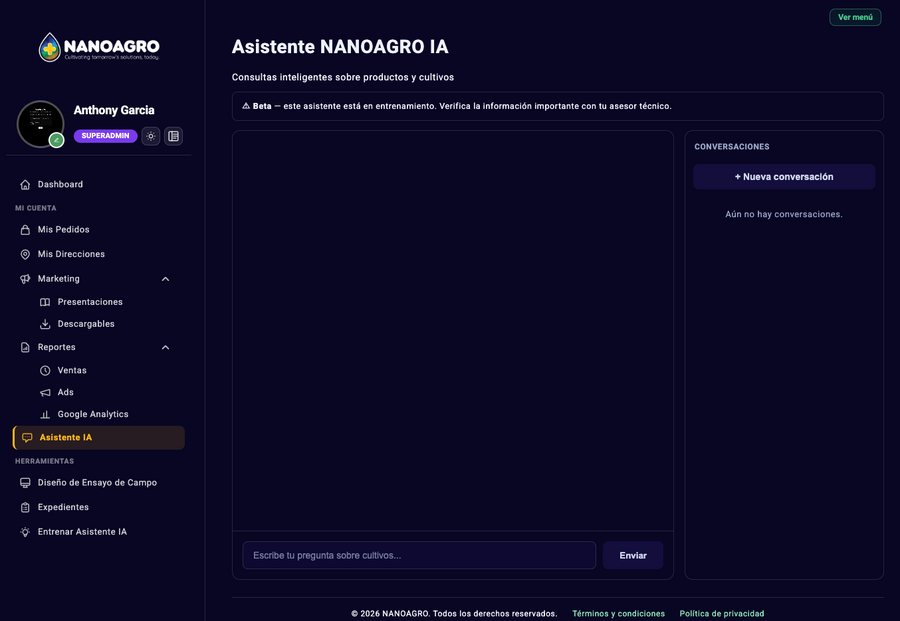900x621 pixels.
Task: Click the NANOAGRO logo
Action: [x=99, y=47]
